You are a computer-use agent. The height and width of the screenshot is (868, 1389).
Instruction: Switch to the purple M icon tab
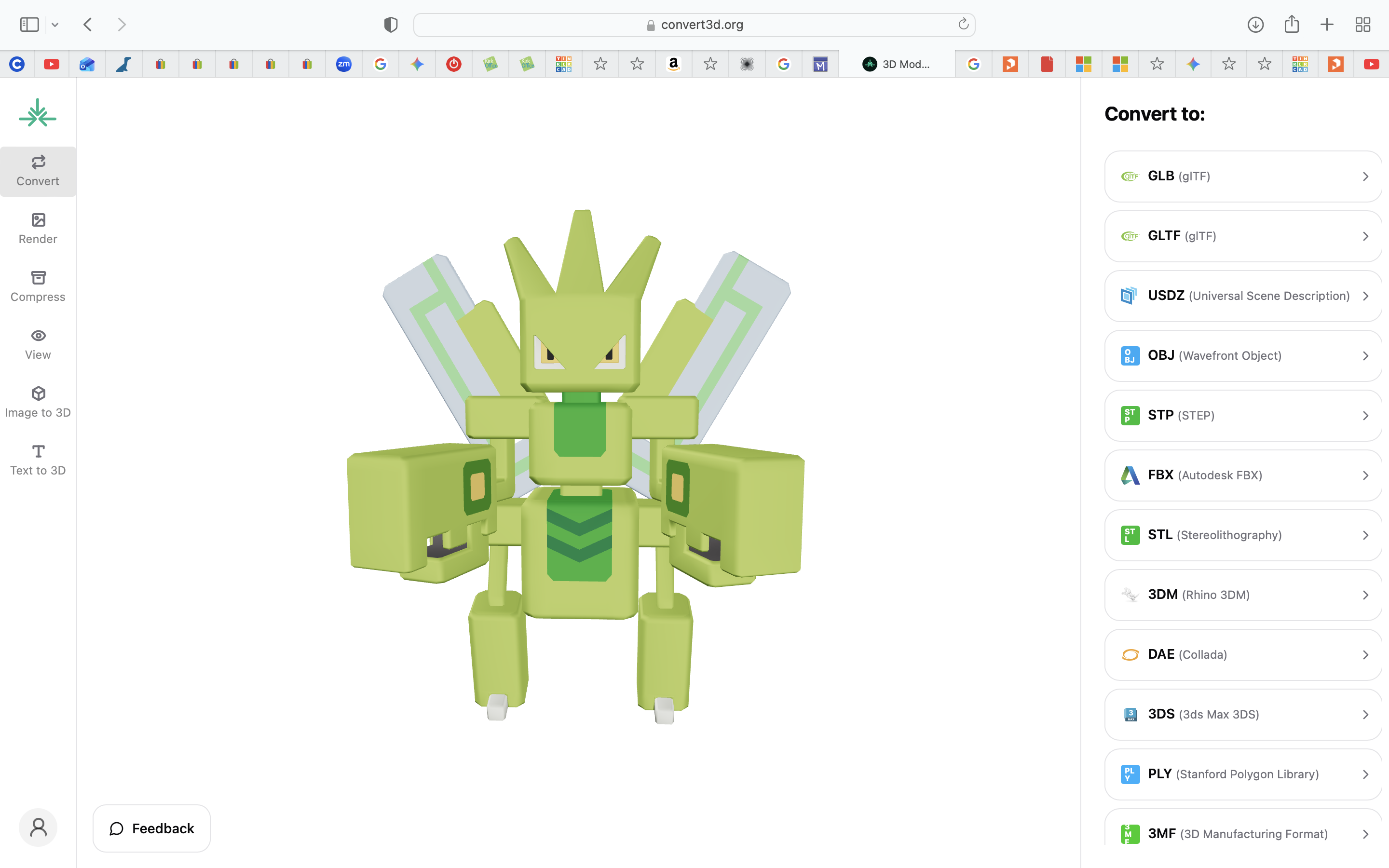(820, 64)
